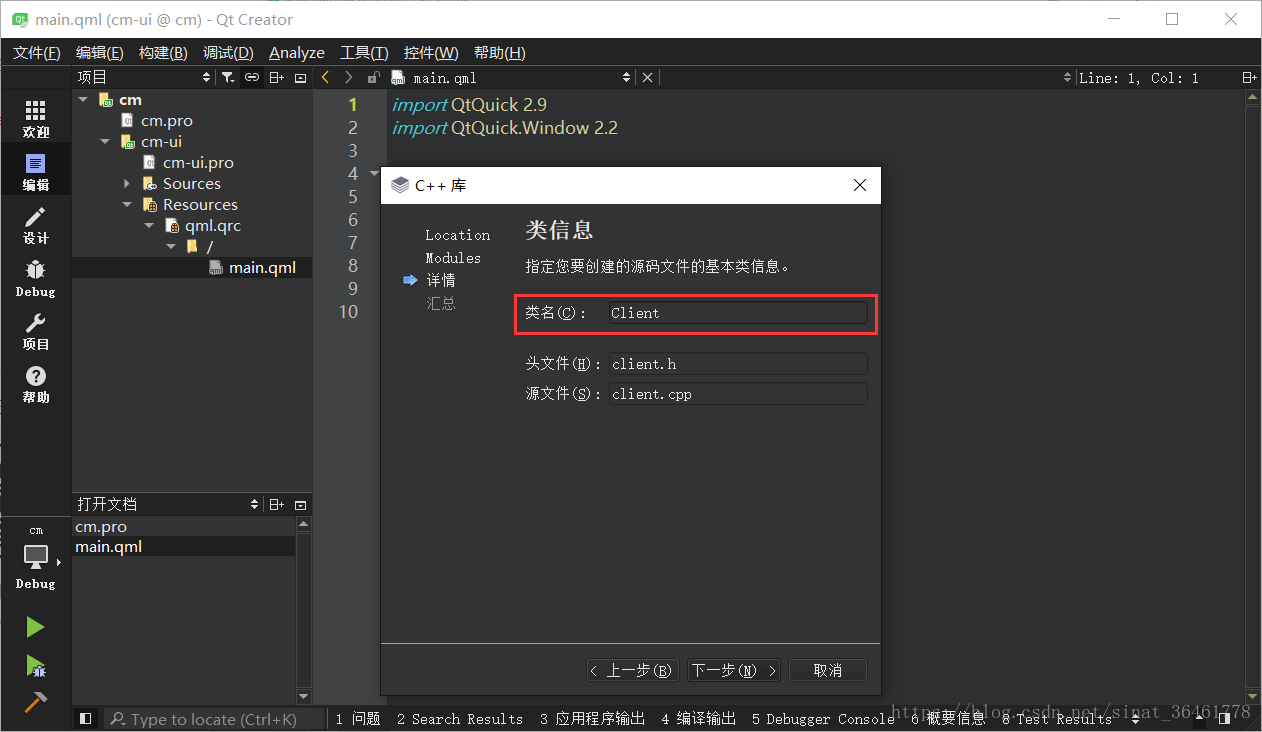Open the 构建(B) menu
Screen dimensions: 1262x732
point(163,52)
